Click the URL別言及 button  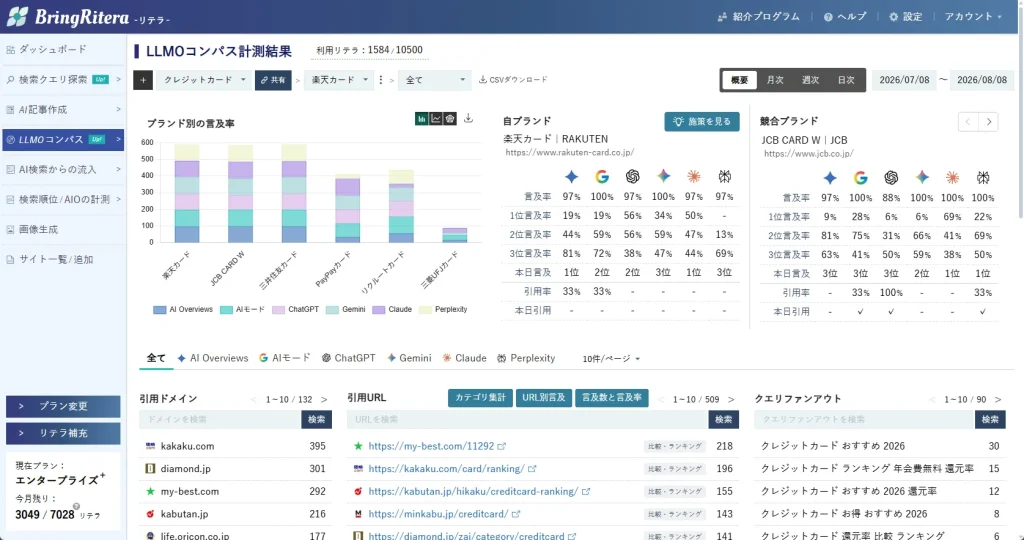(x=544, y=398)
